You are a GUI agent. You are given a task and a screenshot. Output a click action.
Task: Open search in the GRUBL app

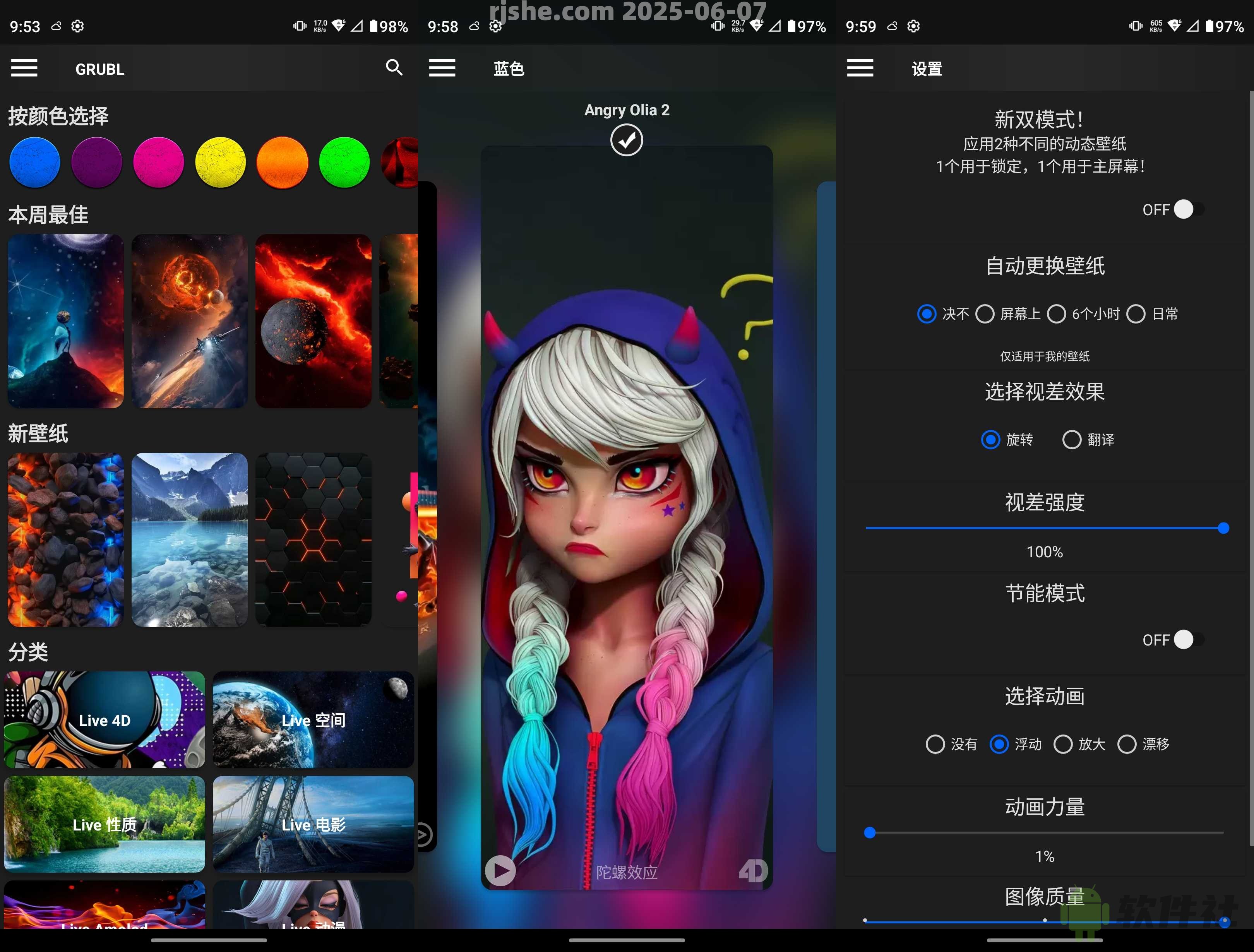[394, 67]
